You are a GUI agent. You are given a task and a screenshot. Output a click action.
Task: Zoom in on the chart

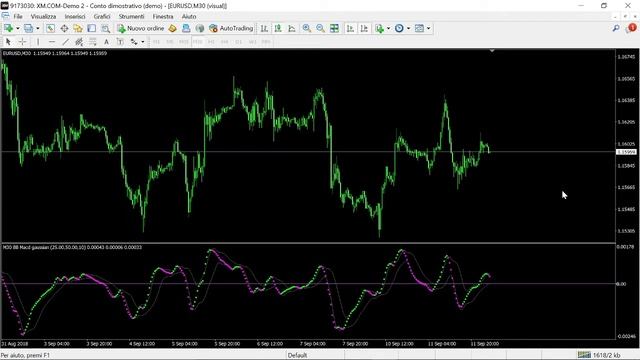[307, 28]
